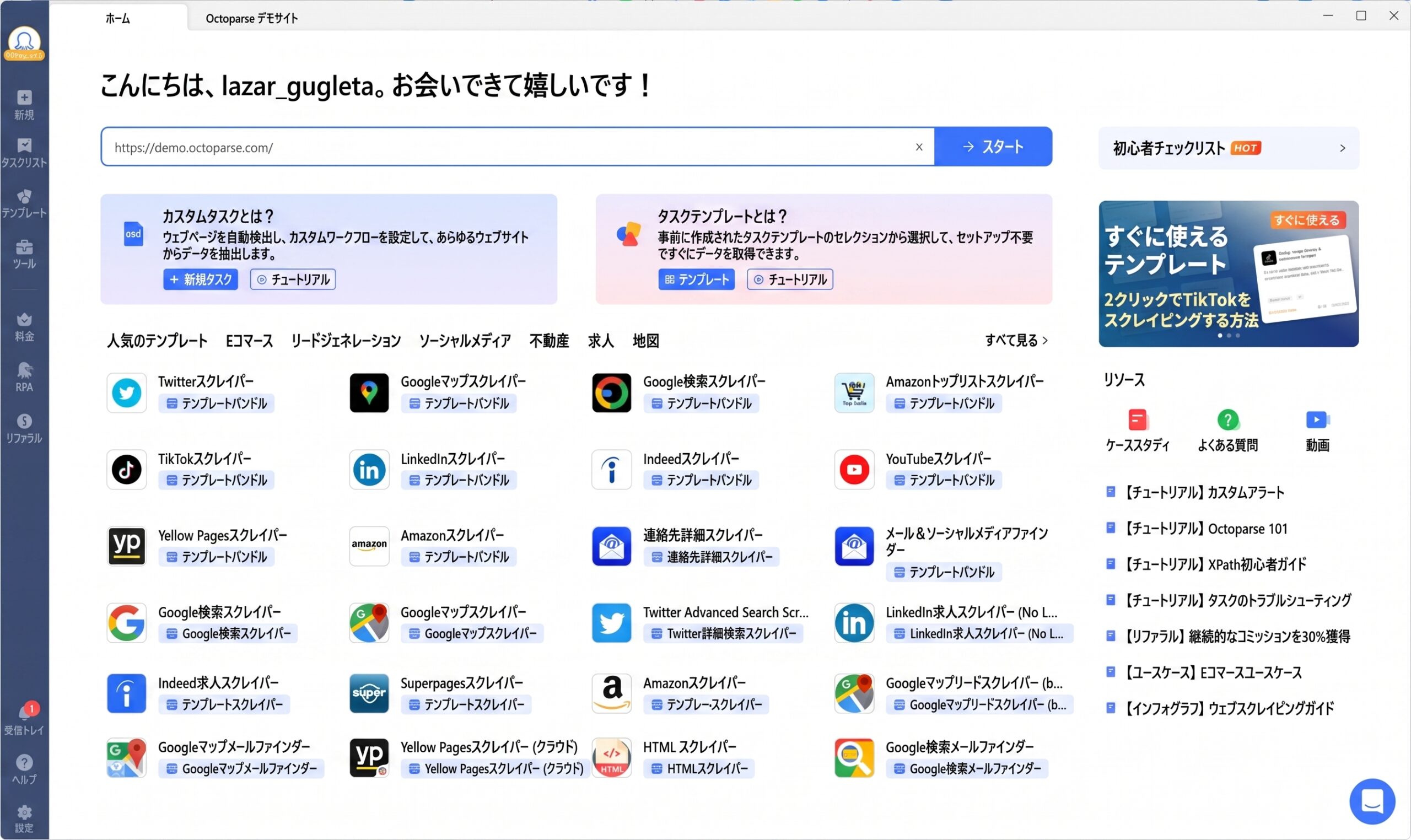Open ツール toolbox in the sidebar
This screenshot has width=1411, height=840.
click(x=24, y=255)
